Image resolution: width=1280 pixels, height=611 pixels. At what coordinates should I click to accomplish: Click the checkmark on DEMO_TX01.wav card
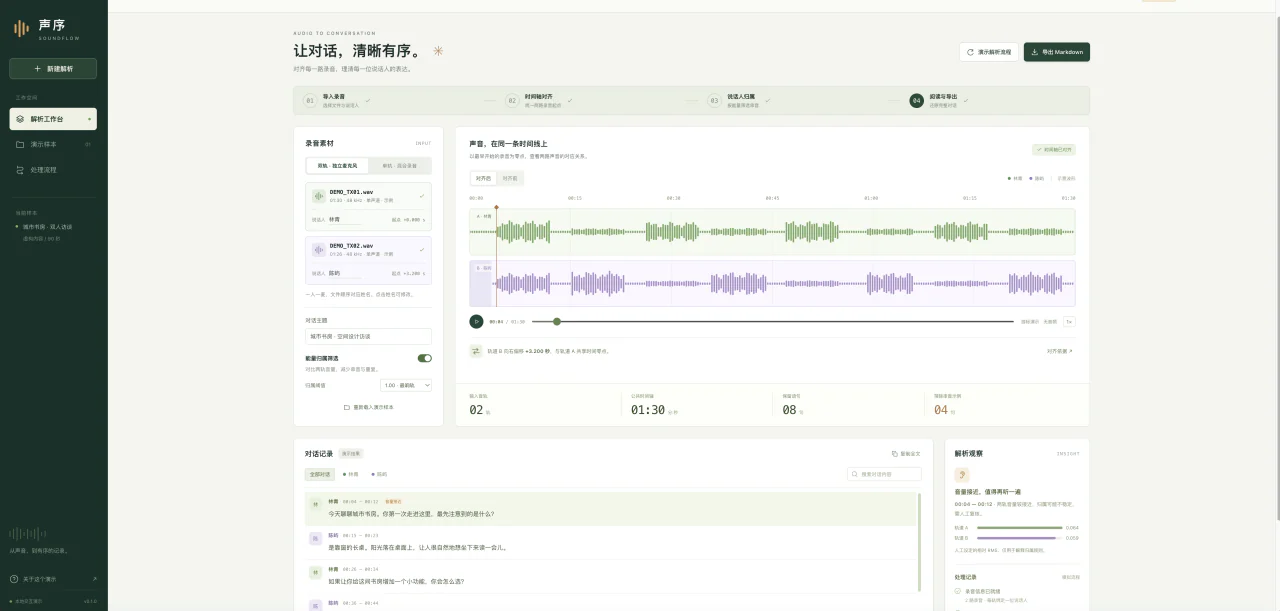pos(421,195)
